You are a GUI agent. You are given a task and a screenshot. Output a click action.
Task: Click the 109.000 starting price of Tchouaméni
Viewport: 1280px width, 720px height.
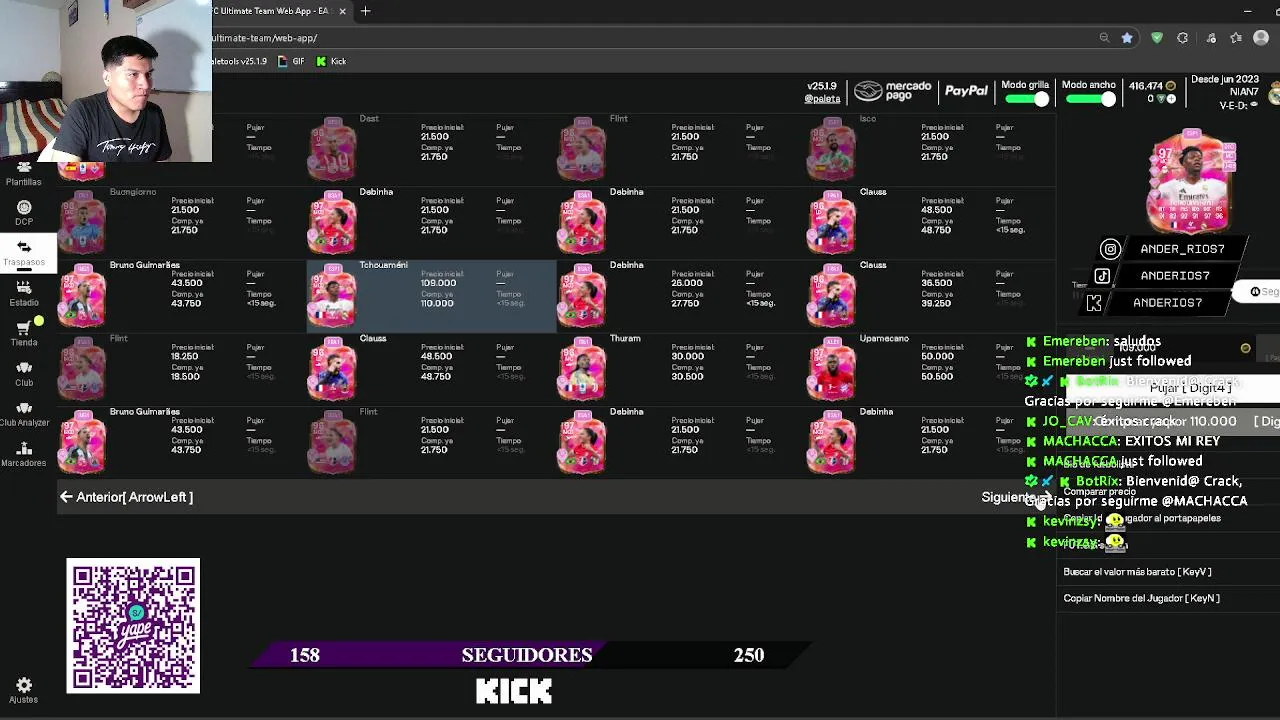pyautogui.click(x=438, y=283)
